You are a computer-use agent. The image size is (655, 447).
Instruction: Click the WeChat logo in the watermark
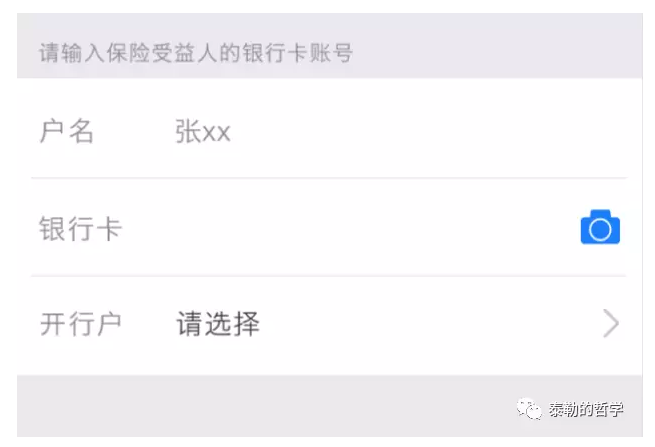coord(526,409)
